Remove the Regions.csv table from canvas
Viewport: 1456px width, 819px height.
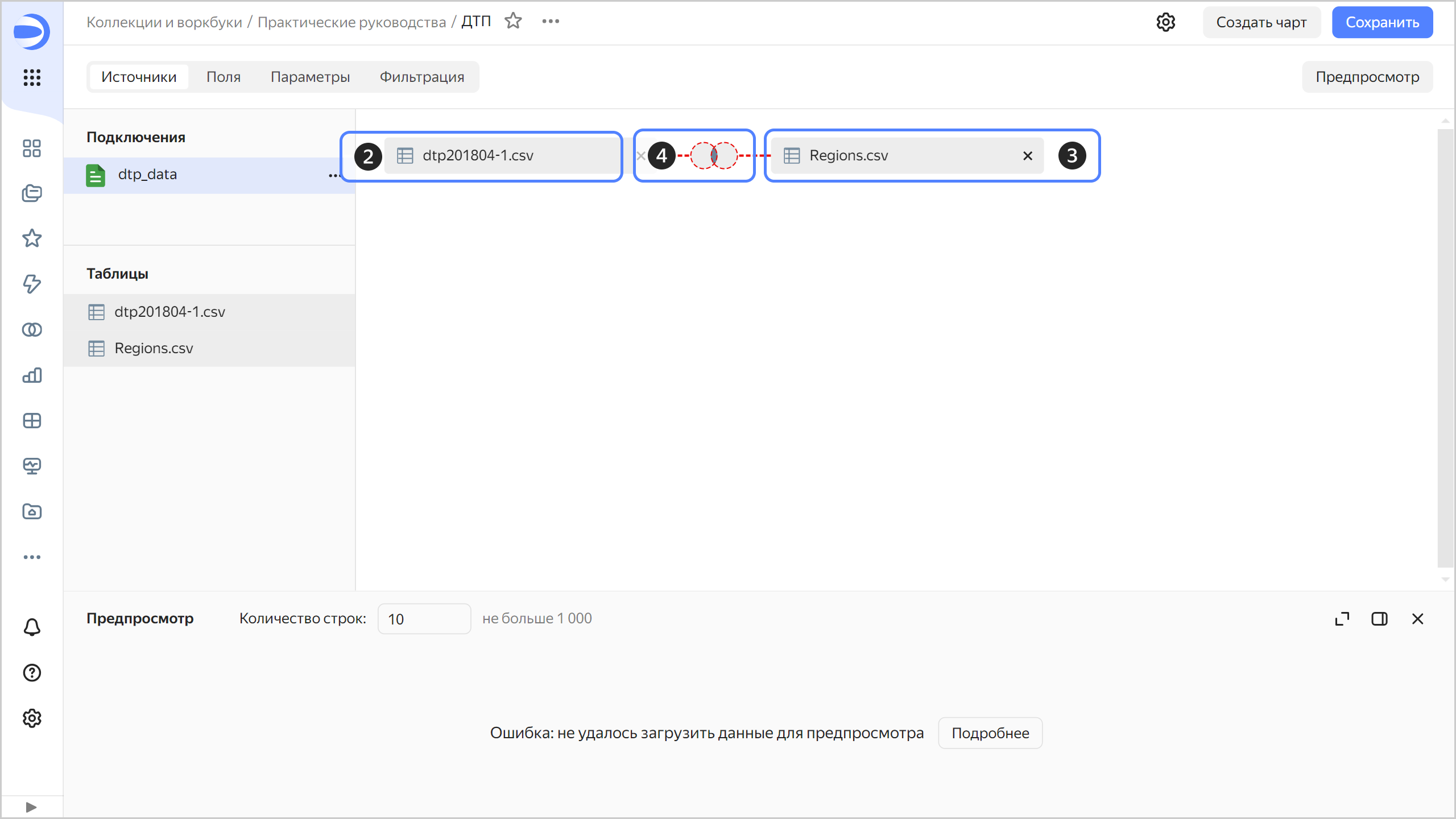pos(1027,156)
